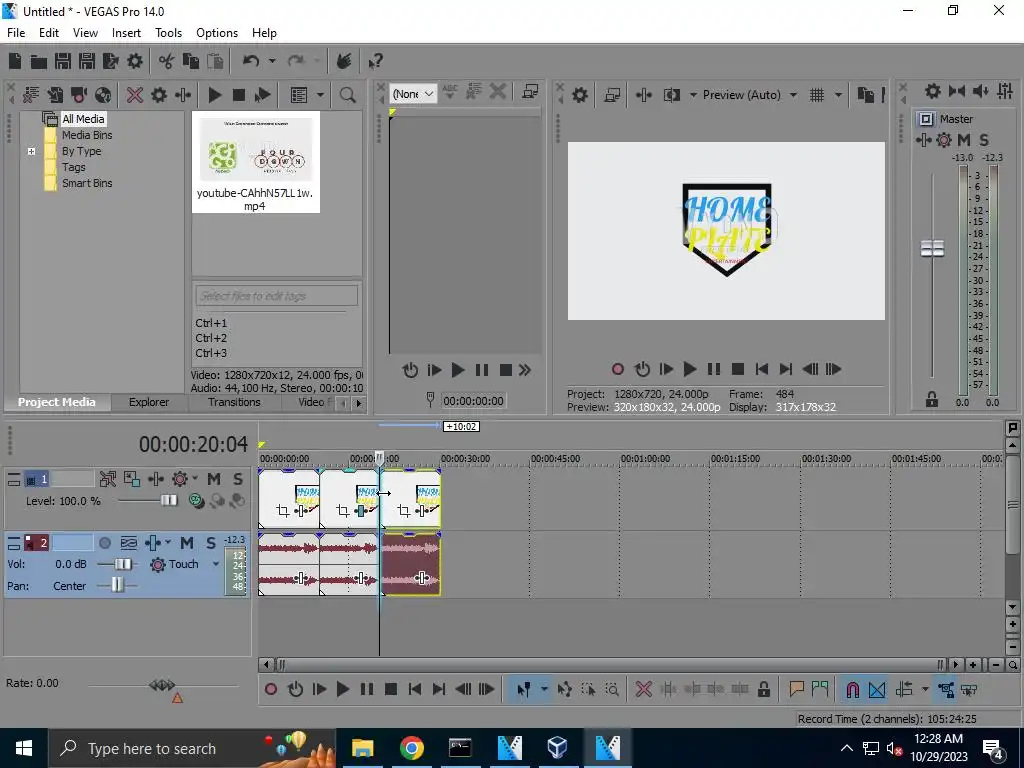Click the Trimmer play button
Screen dimensions: 1024x768
[x=458, y=370]
